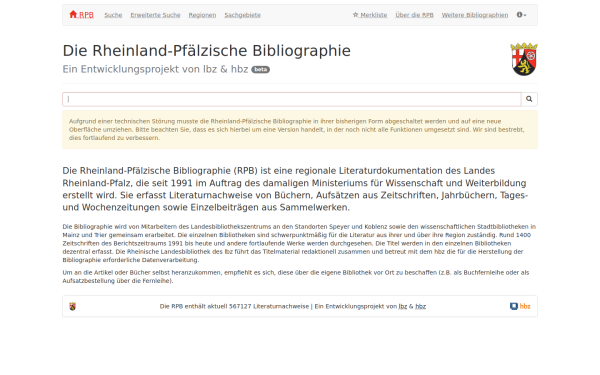The width and height of the screenshot is (600, 375).
Task: Open the Sachgebiete page
Action: pyautogui.click(x=243, y=15)
